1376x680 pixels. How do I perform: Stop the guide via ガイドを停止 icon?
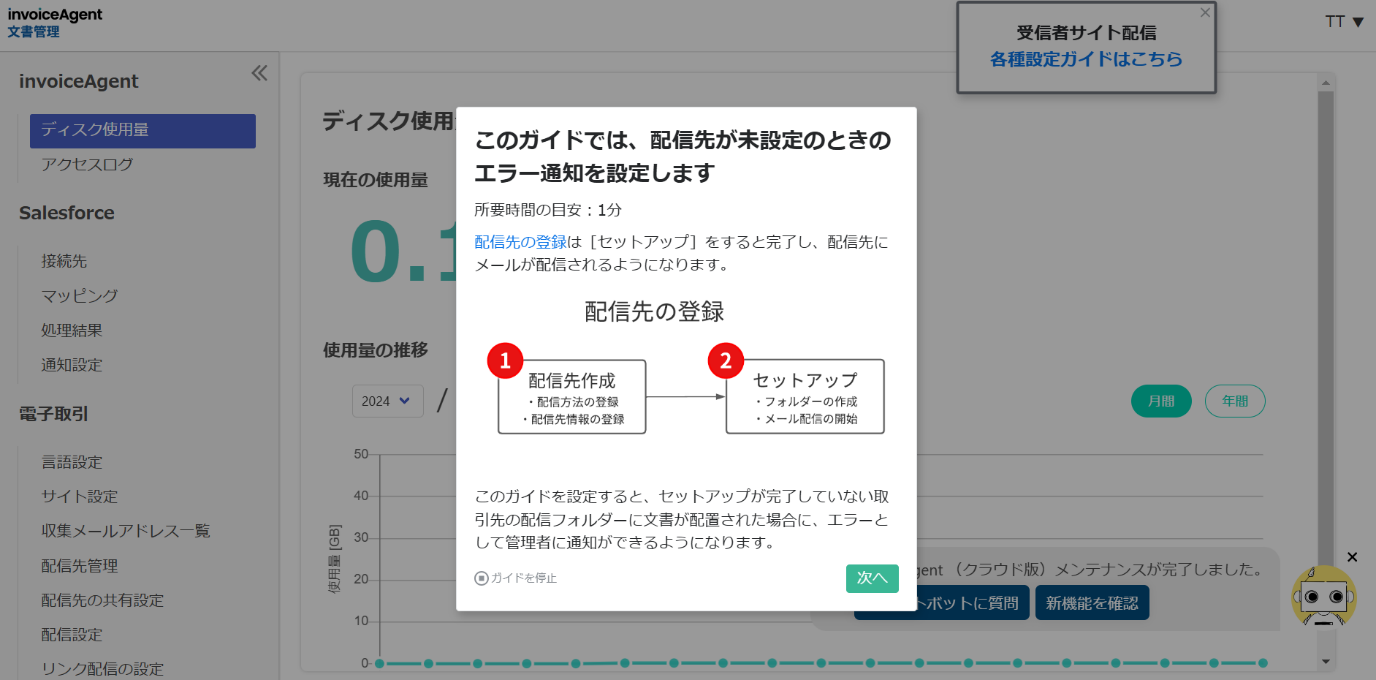point(482,578)
